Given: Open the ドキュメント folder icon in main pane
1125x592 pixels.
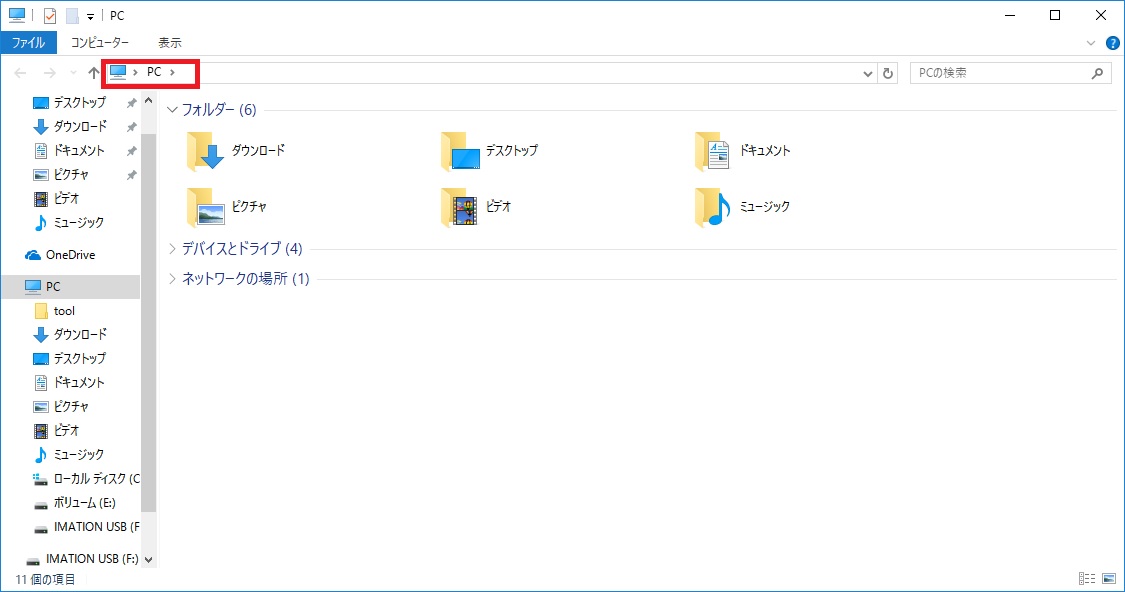Looking at the screenshot, I should point(714,151).
